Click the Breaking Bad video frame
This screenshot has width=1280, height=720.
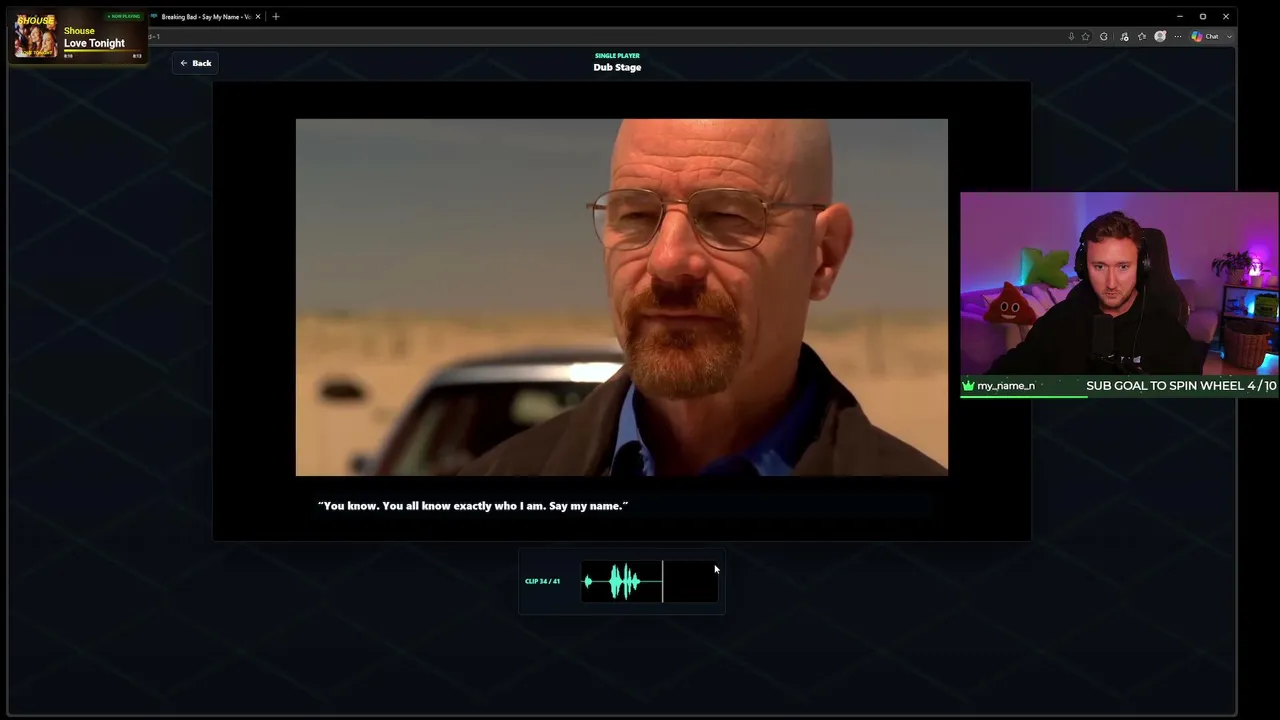(x=621, y=297)
